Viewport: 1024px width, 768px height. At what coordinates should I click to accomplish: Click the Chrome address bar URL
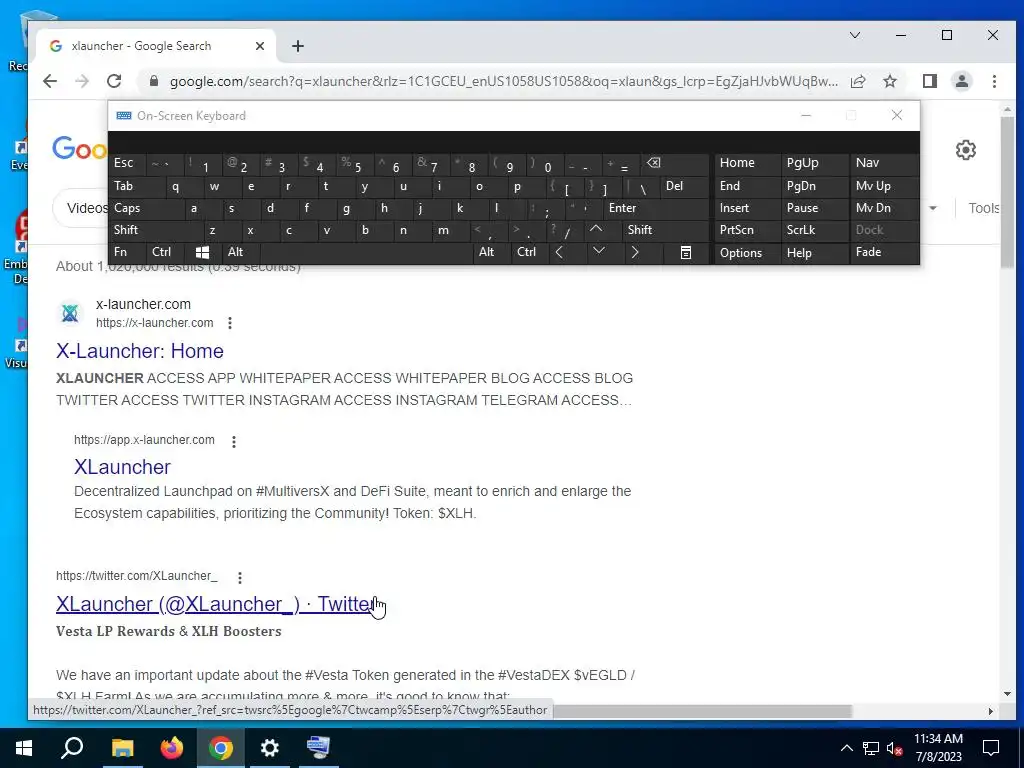[x=503, y=82]
